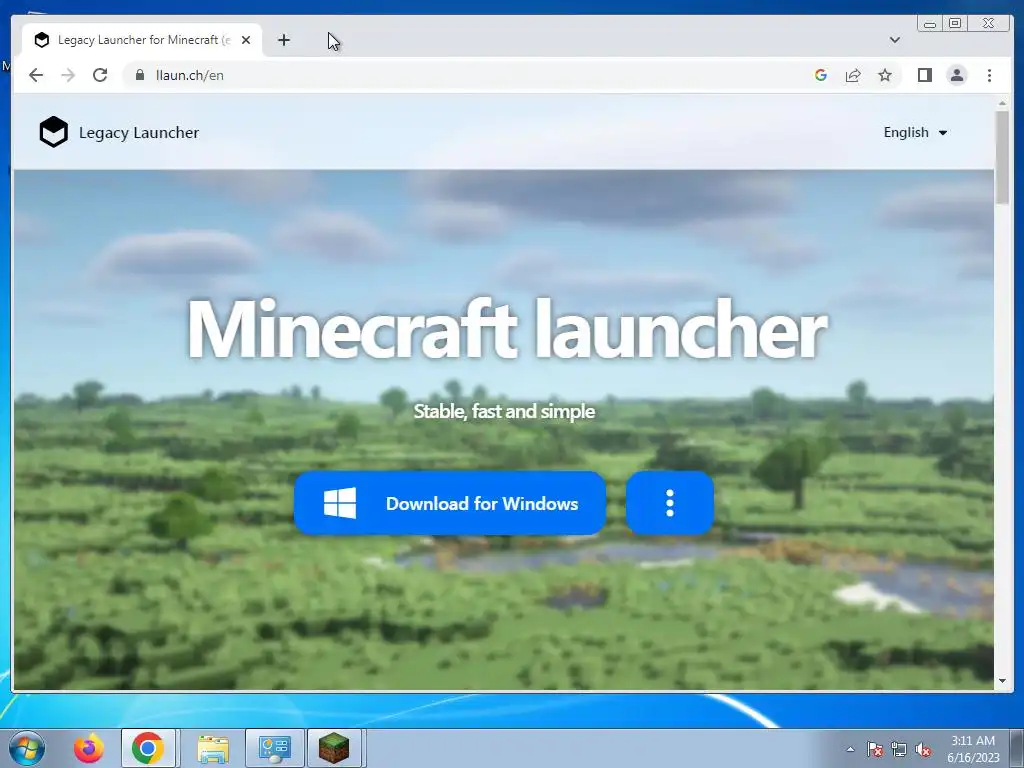Click the Minecraft launcher headline
This screenshot has width=1024, height=768.
click(x=507, y=328)
